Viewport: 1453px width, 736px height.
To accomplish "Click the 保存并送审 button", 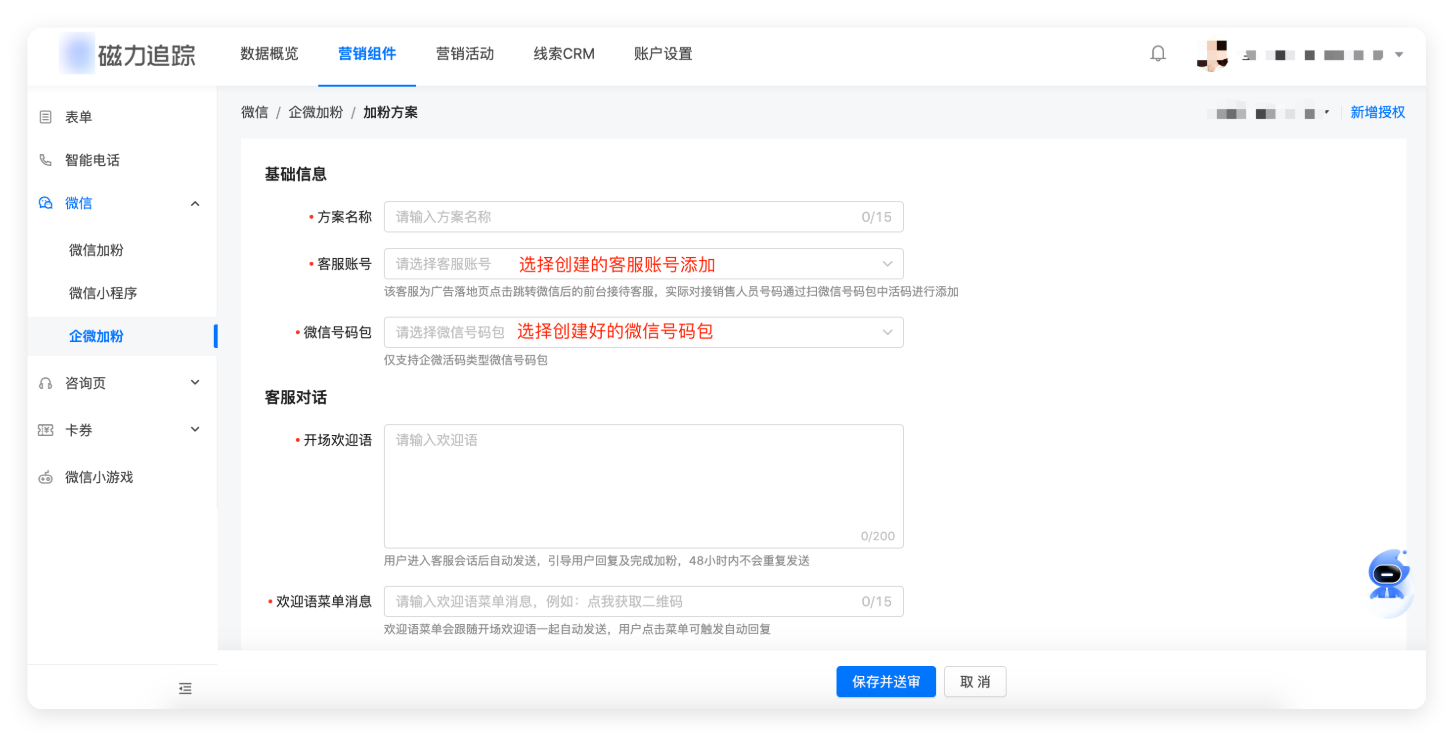I will pyautogui.click(x=886, y=682).
